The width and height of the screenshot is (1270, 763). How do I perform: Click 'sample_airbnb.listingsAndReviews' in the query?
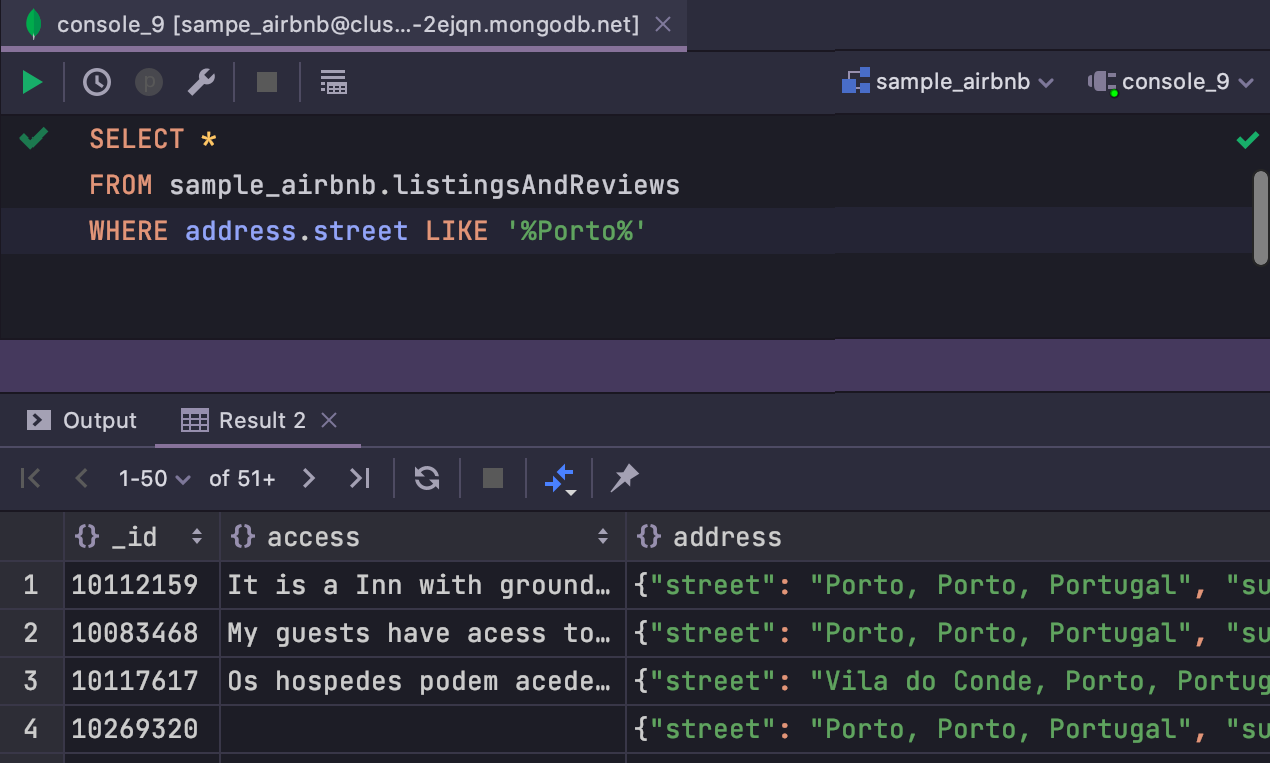[424, 186]
